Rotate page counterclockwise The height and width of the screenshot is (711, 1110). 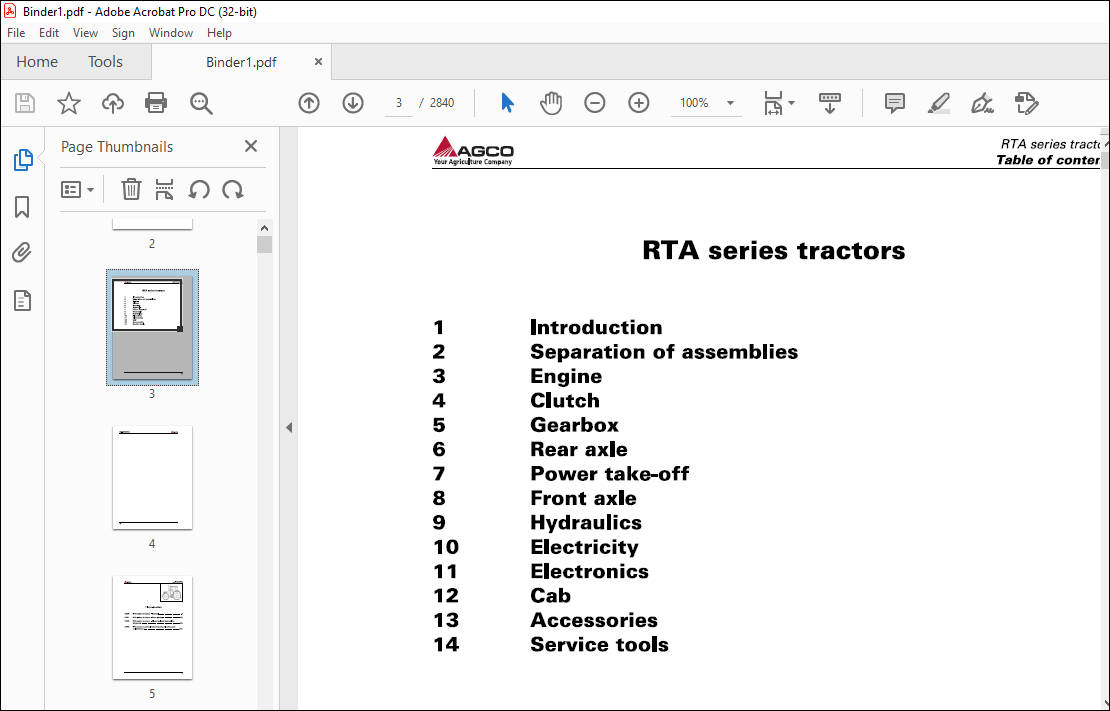199,190
